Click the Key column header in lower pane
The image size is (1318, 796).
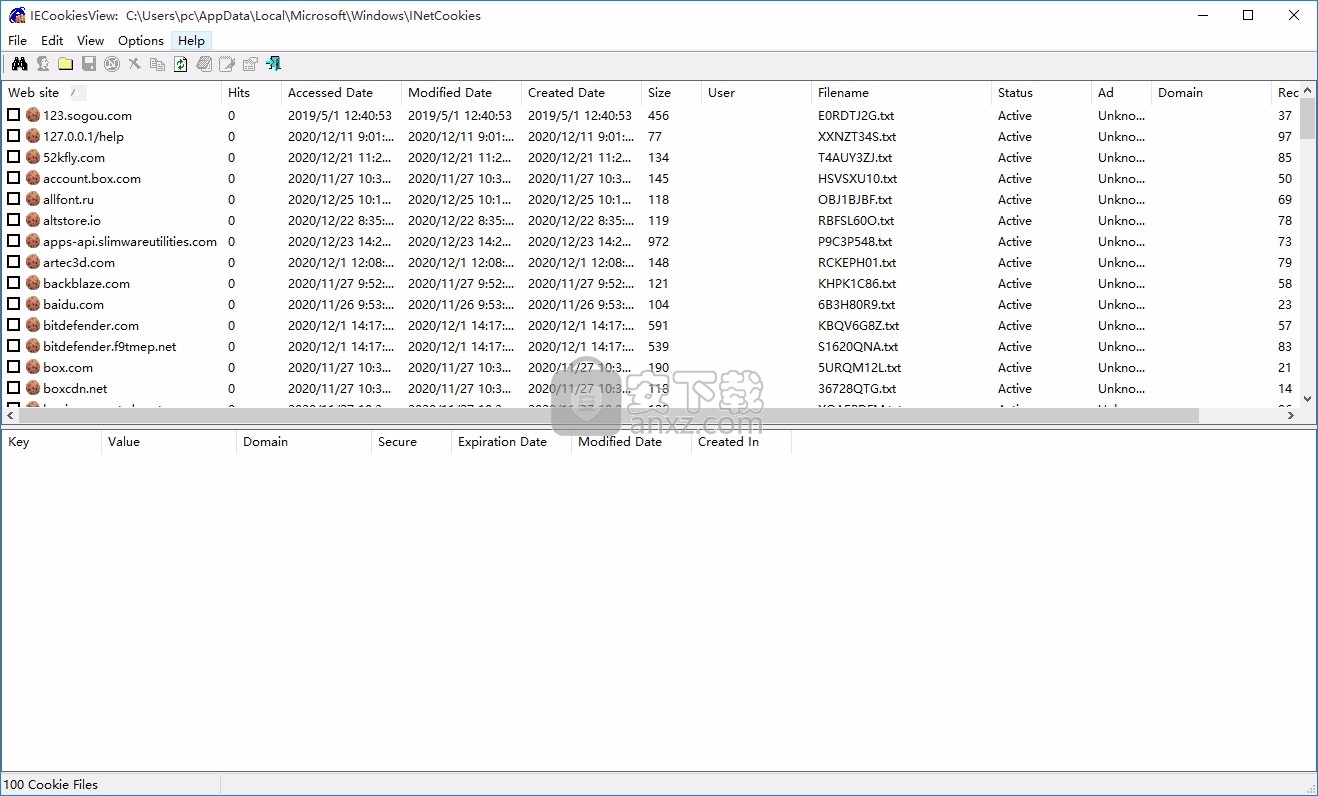(51, 441)
